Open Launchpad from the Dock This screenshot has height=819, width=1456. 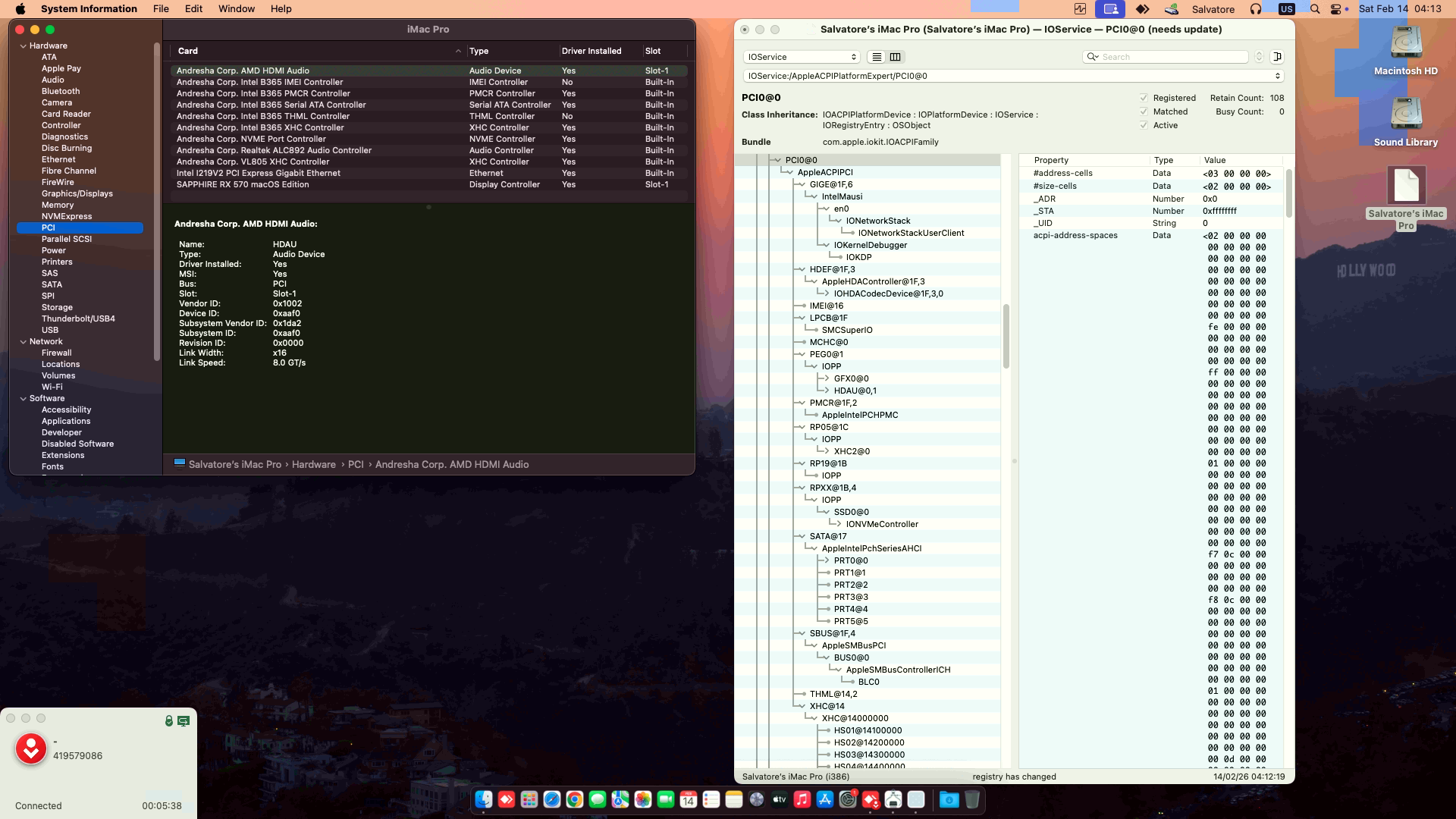[x=529, y=799]
